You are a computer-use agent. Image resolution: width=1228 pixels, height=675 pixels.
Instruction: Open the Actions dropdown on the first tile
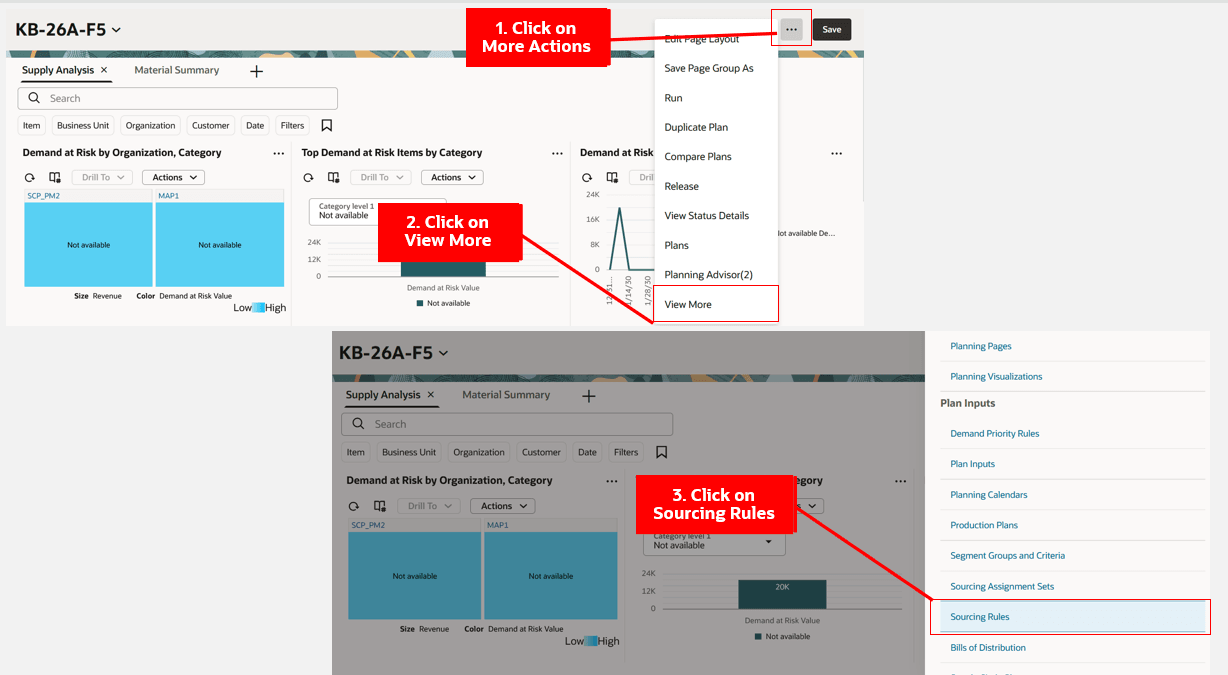[x=172, y=176]
